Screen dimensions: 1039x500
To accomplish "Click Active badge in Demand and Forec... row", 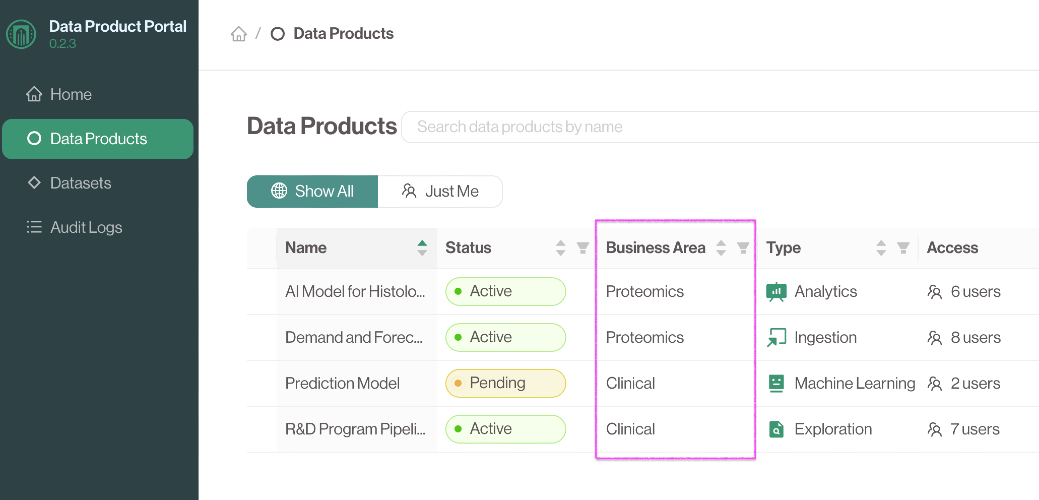I will point(506,337).
